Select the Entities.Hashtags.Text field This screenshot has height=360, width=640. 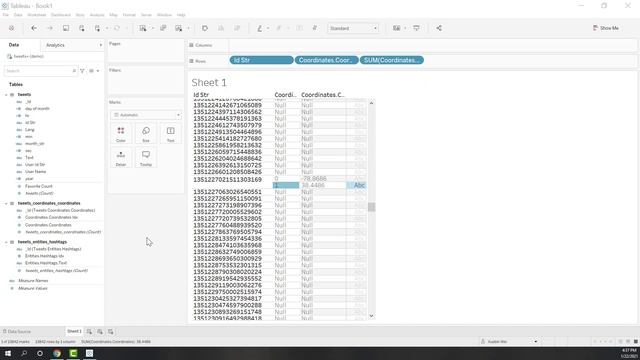coord(46,263)
